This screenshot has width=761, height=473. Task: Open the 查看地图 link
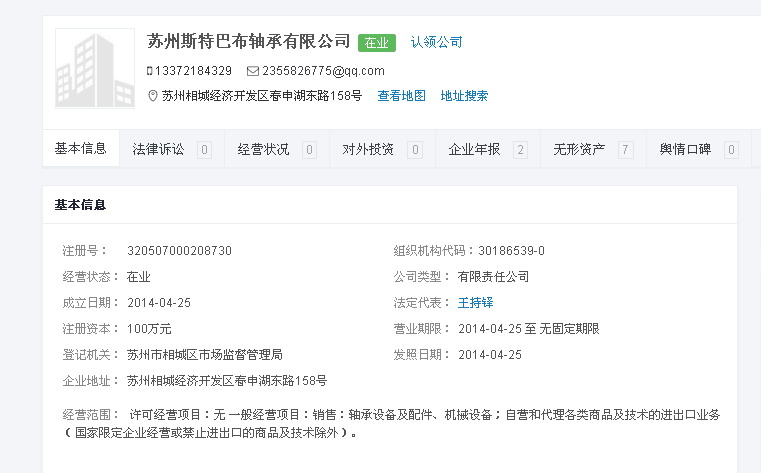click(401, 96)
